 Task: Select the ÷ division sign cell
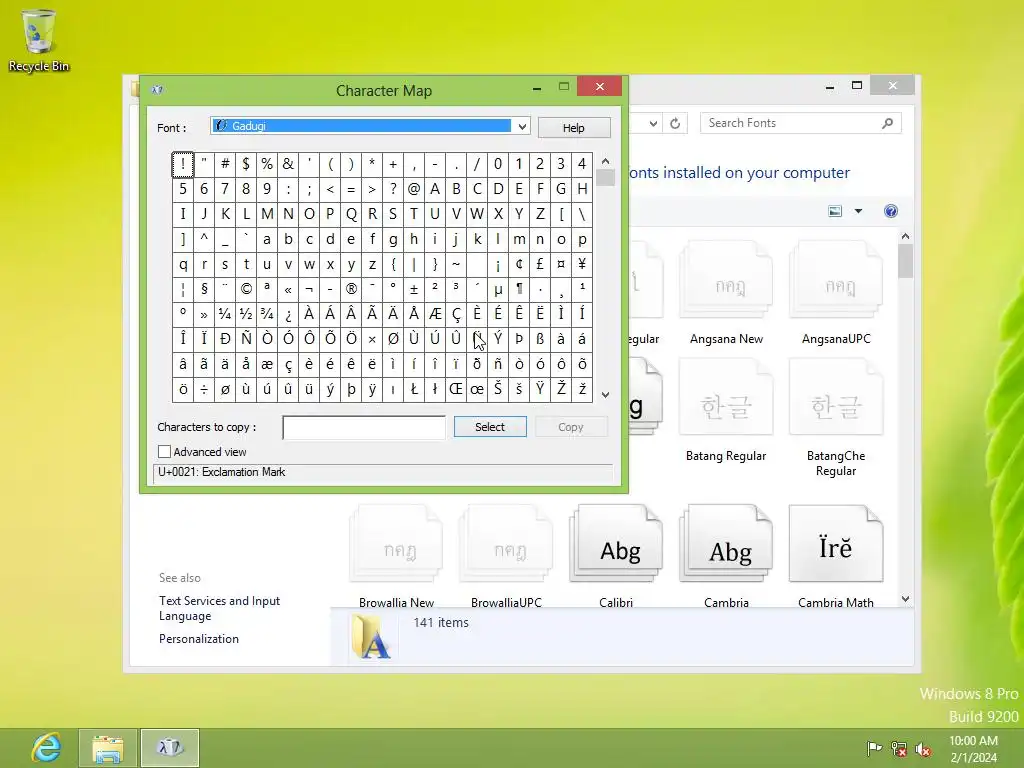[204, 389]
